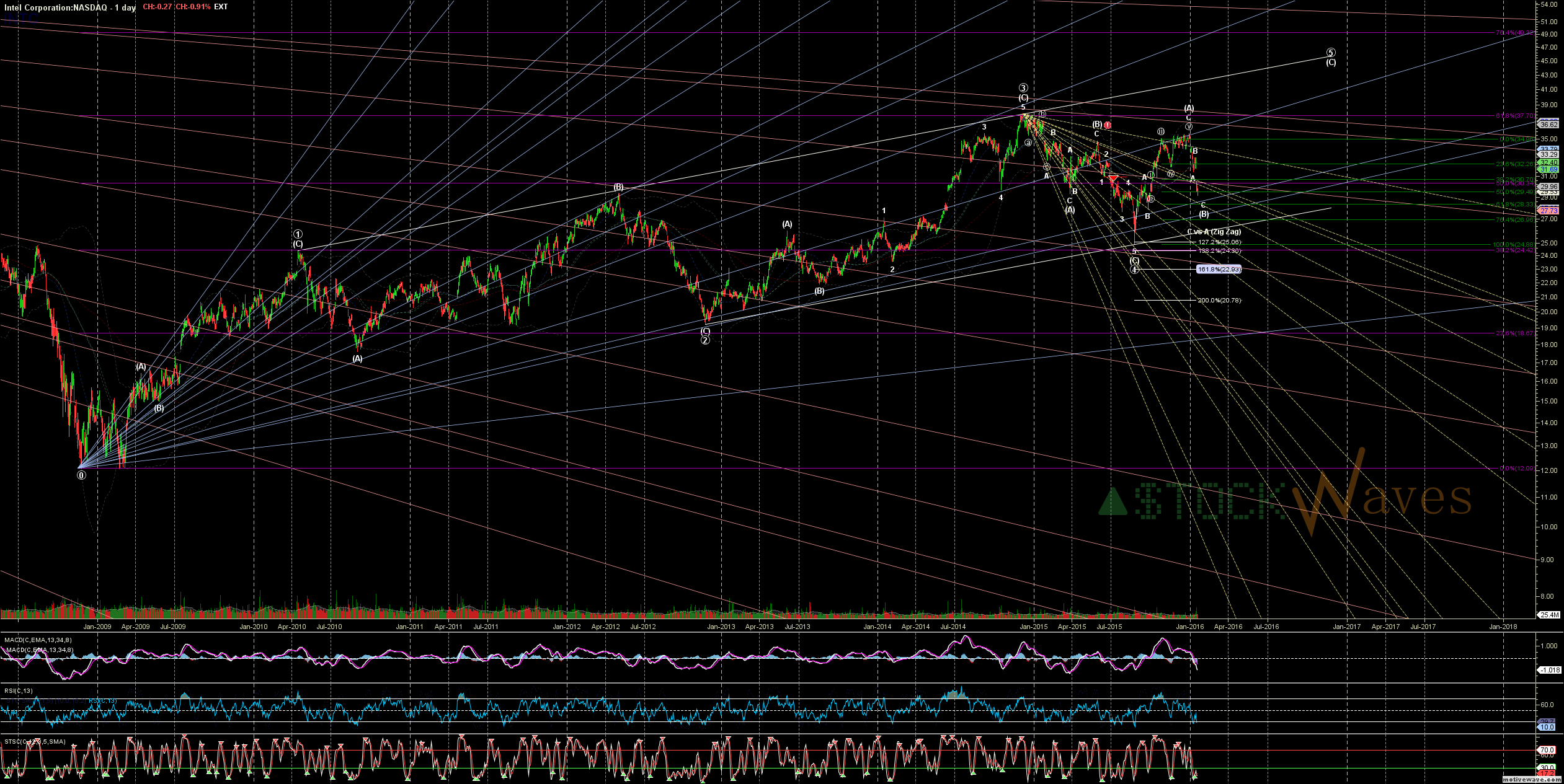Click the Jan-2016 date axis label
The width and height of the screenshot is (1564, 784).
point(1190,627)
